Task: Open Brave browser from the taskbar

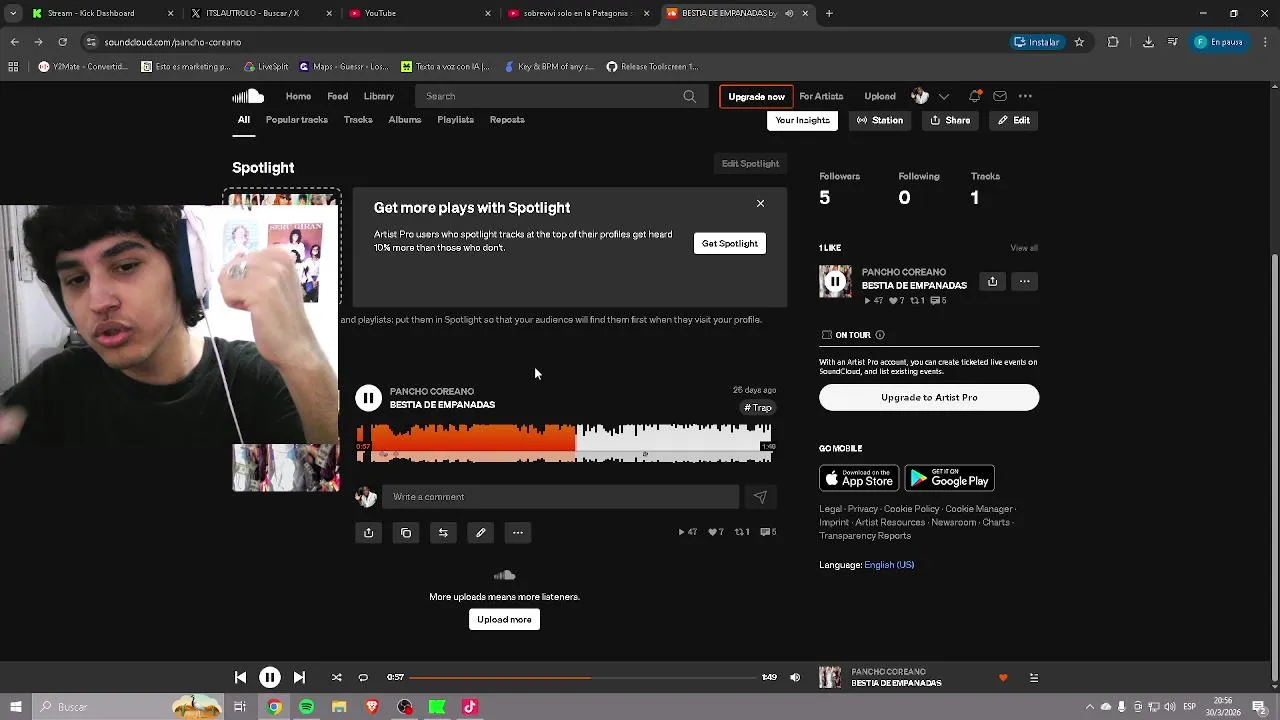Action: (372, 707)
